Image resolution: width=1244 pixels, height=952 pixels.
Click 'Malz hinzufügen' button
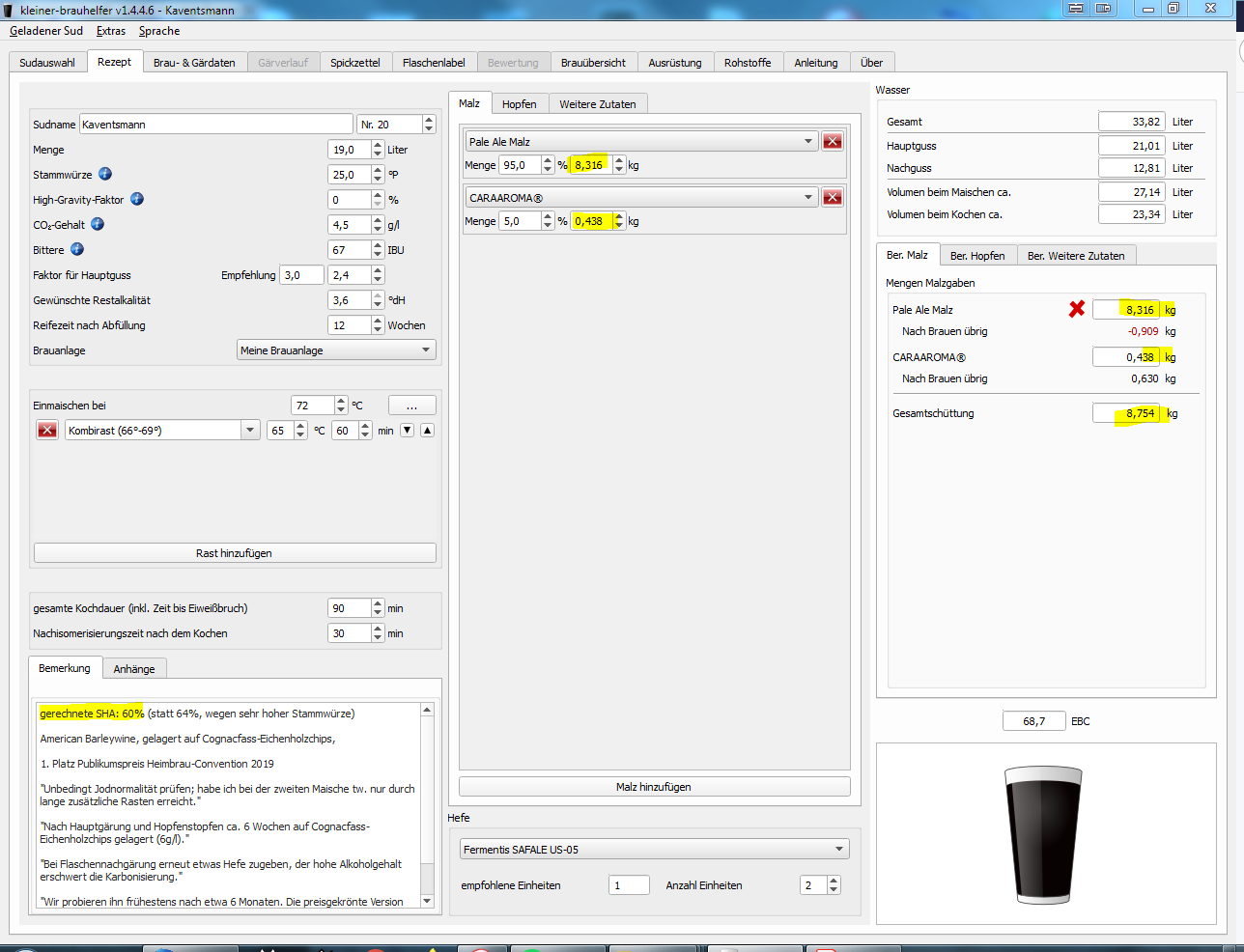pos(654,787)
